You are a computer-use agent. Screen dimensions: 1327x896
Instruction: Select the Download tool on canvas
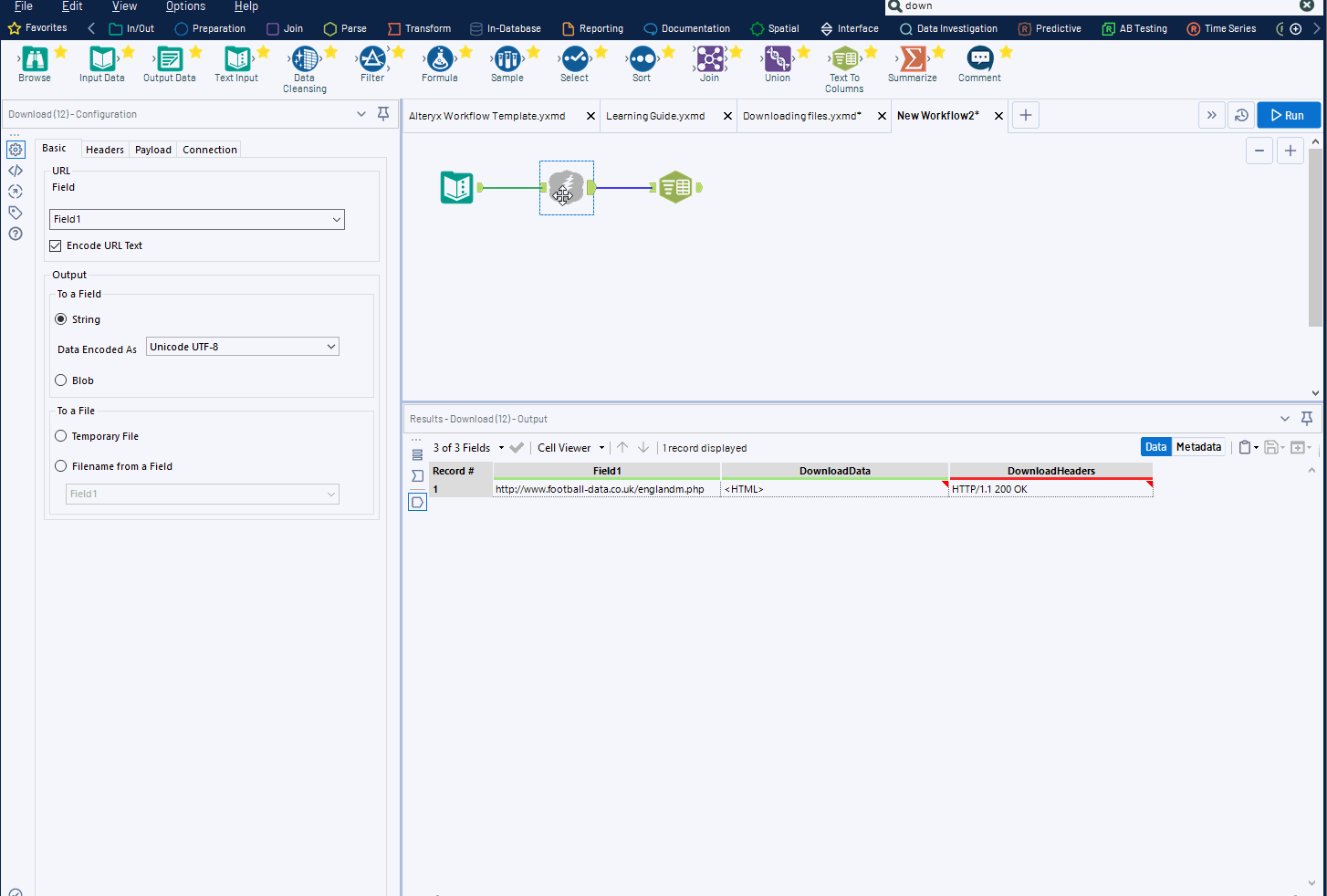pos(567,188)
